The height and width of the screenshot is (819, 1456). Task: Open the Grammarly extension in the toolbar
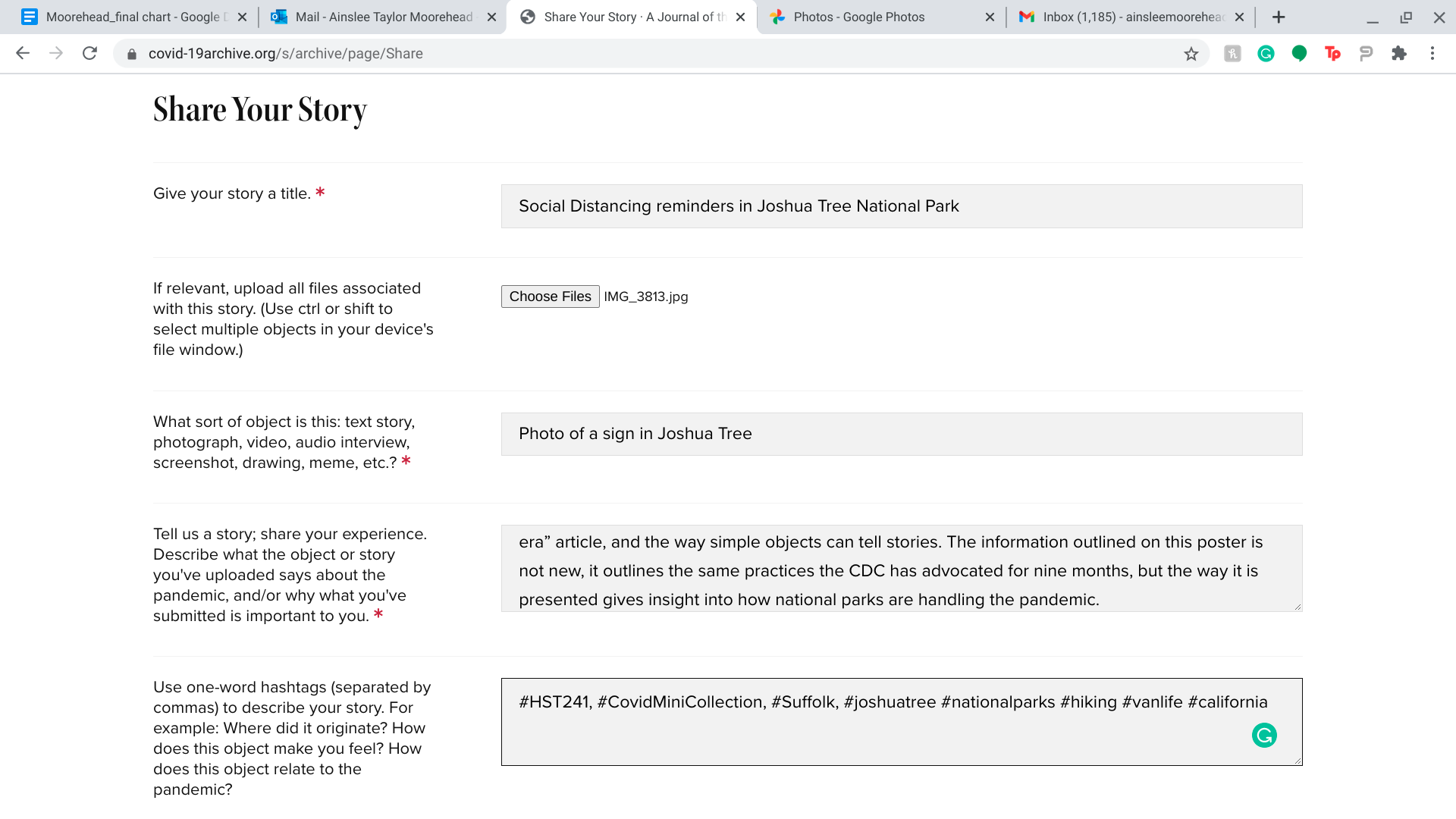pos(1266,53)
